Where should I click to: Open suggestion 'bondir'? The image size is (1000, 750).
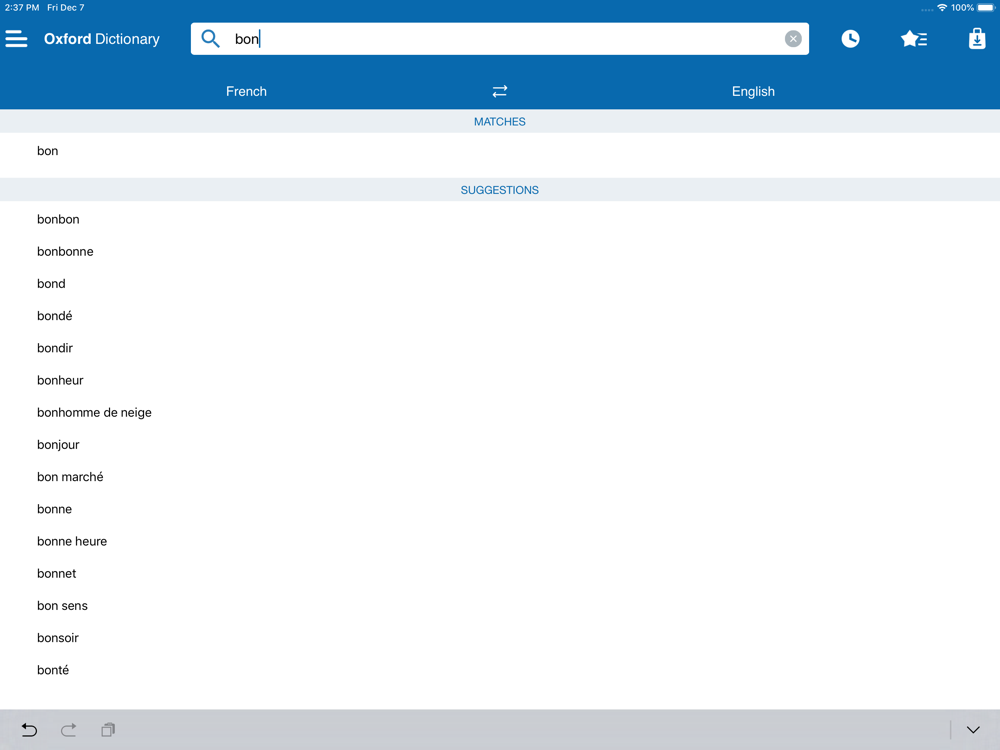[500, 348]
